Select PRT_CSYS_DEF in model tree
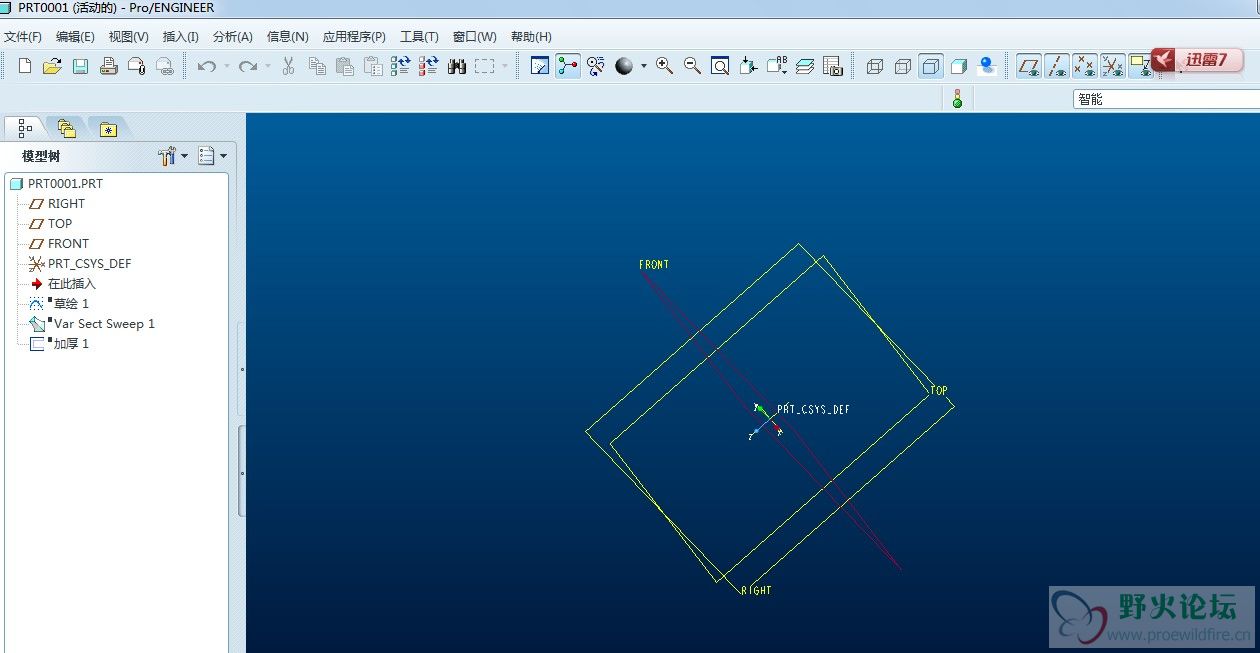Screen dimensions: 1260x653 tap(80, 264)
